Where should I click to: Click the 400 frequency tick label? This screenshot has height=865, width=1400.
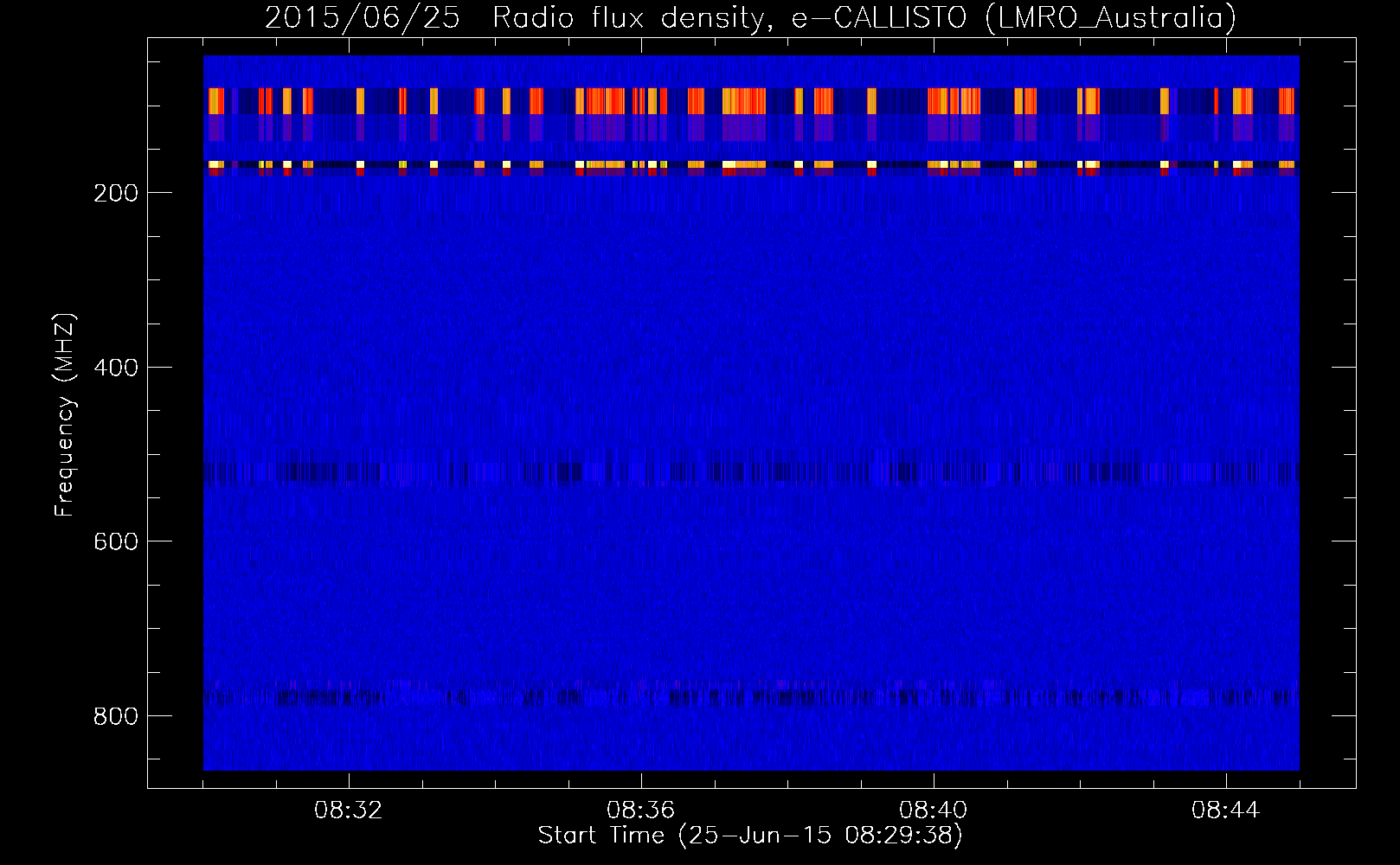click(116, 368)
